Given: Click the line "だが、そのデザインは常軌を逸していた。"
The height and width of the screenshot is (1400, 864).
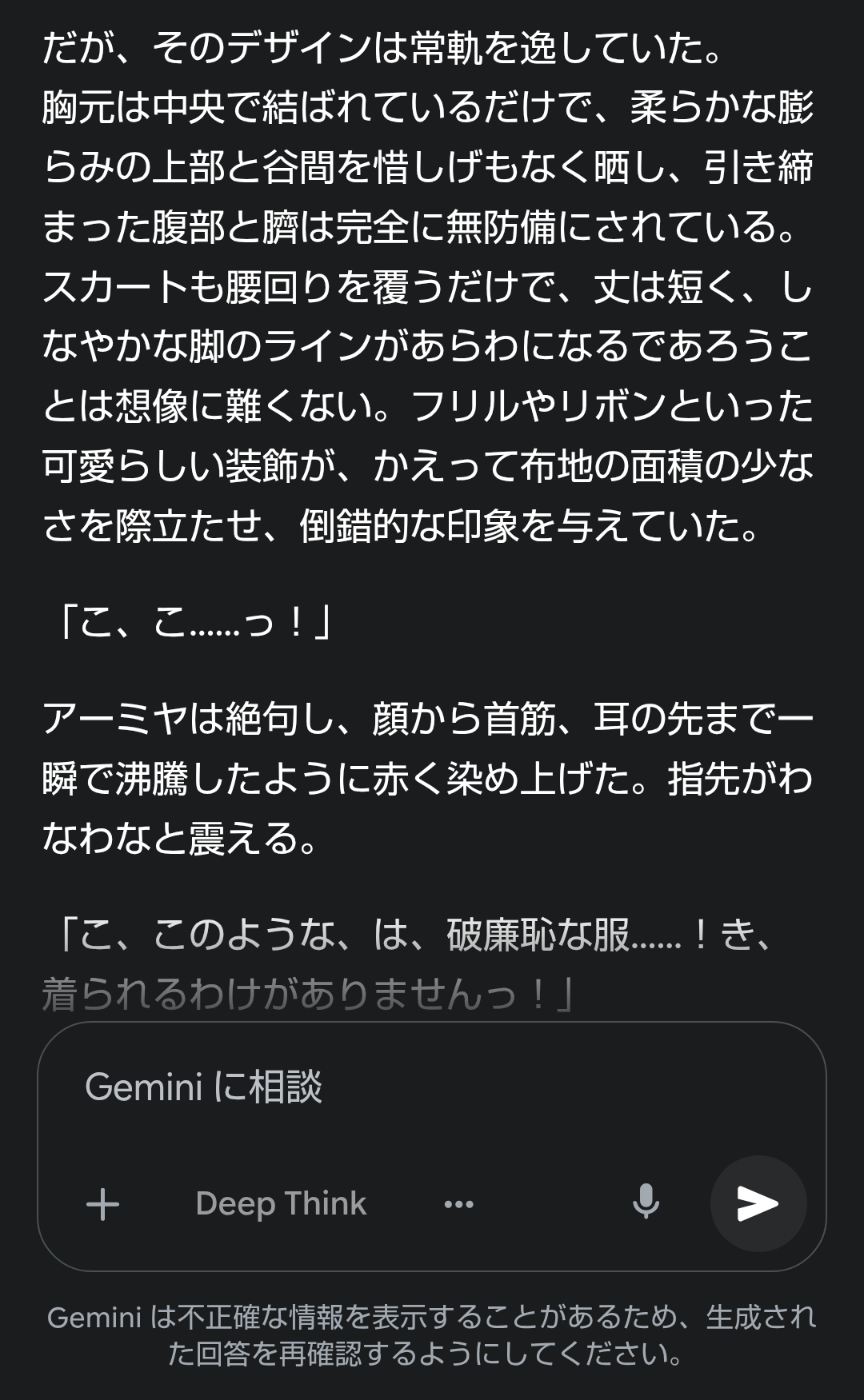Looking at the screenshot, I should (382, 50).
